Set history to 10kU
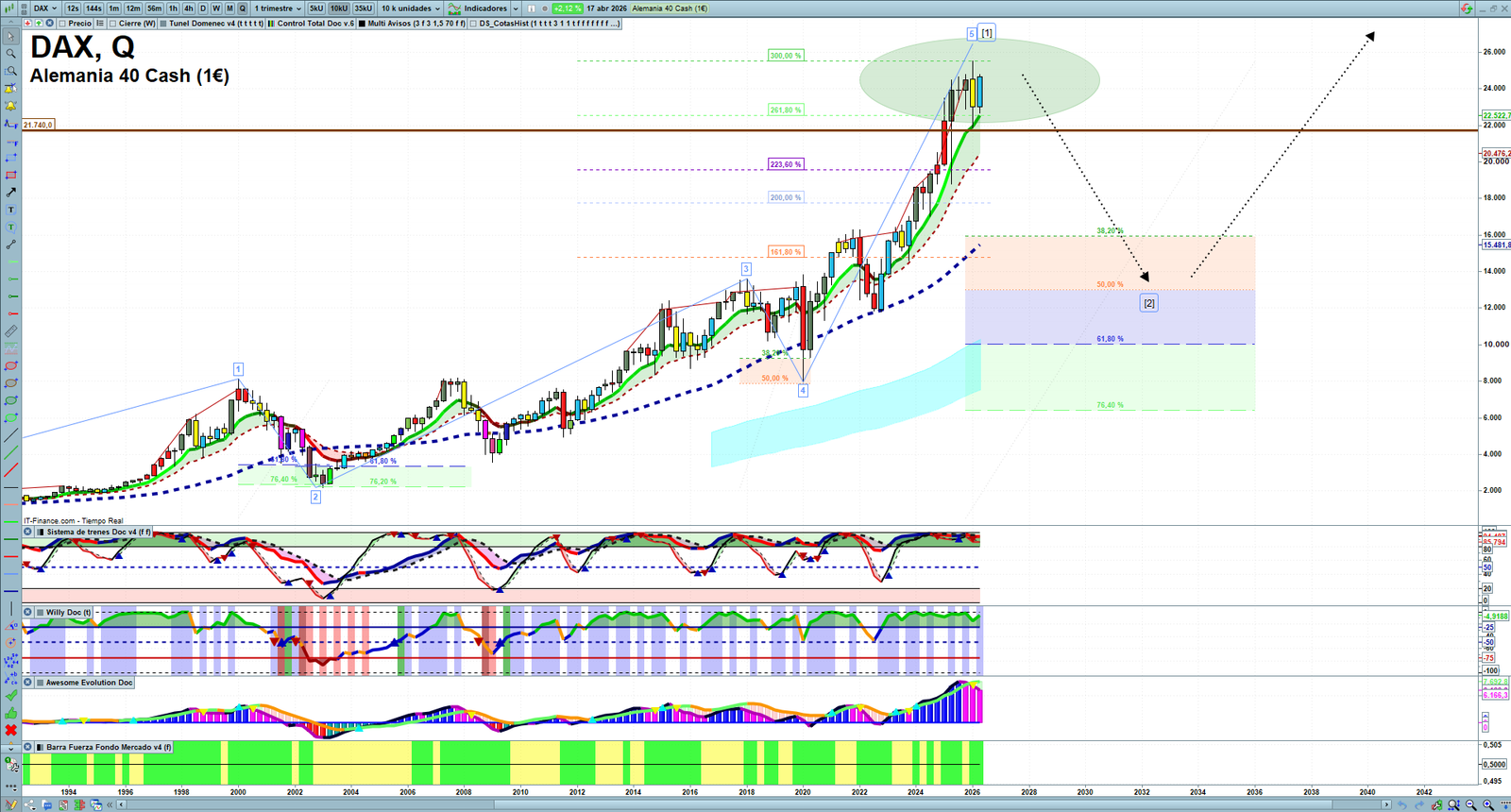The image size is (1511, 812). click(x=339, y=8)
